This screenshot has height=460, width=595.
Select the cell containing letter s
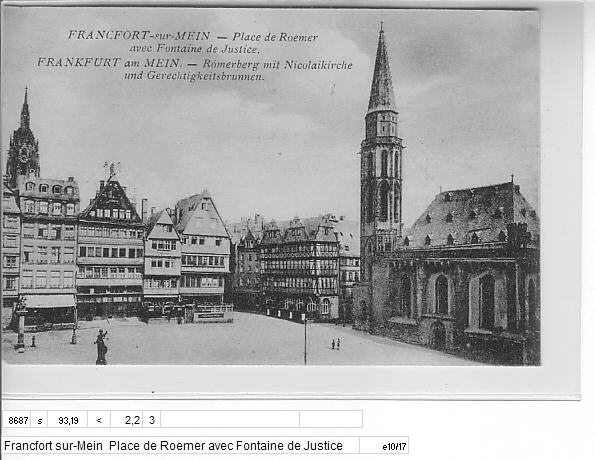click(39, 419)
